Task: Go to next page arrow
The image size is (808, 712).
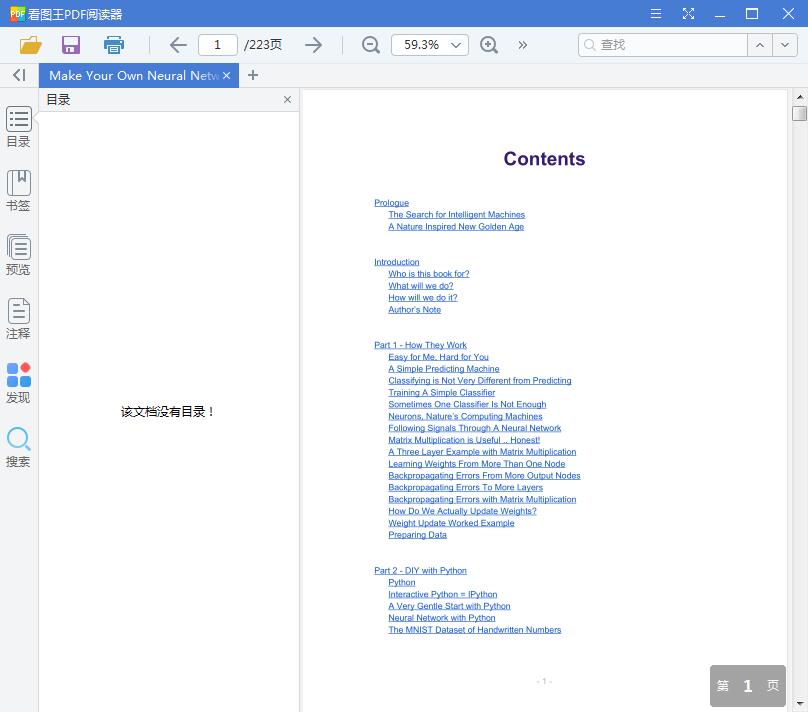Action: coord(313,45)
